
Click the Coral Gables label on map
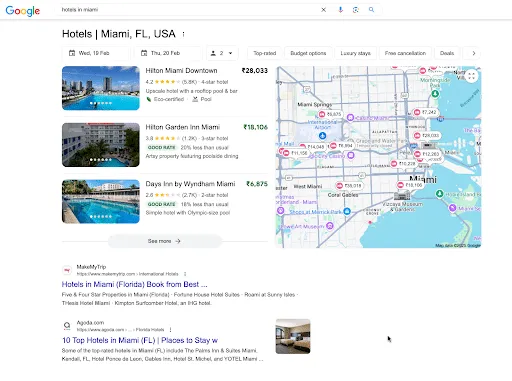point(343,195)
